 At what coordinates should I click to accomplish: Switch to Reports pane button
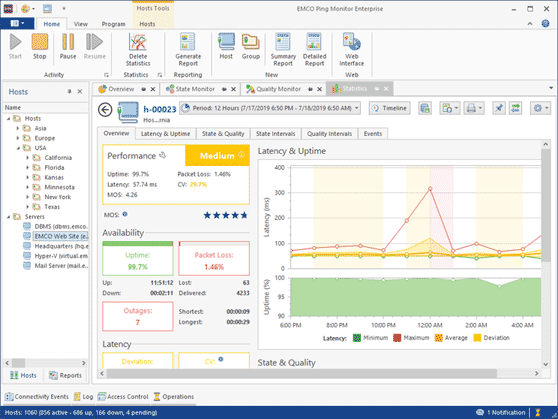[x=65, y=375]
